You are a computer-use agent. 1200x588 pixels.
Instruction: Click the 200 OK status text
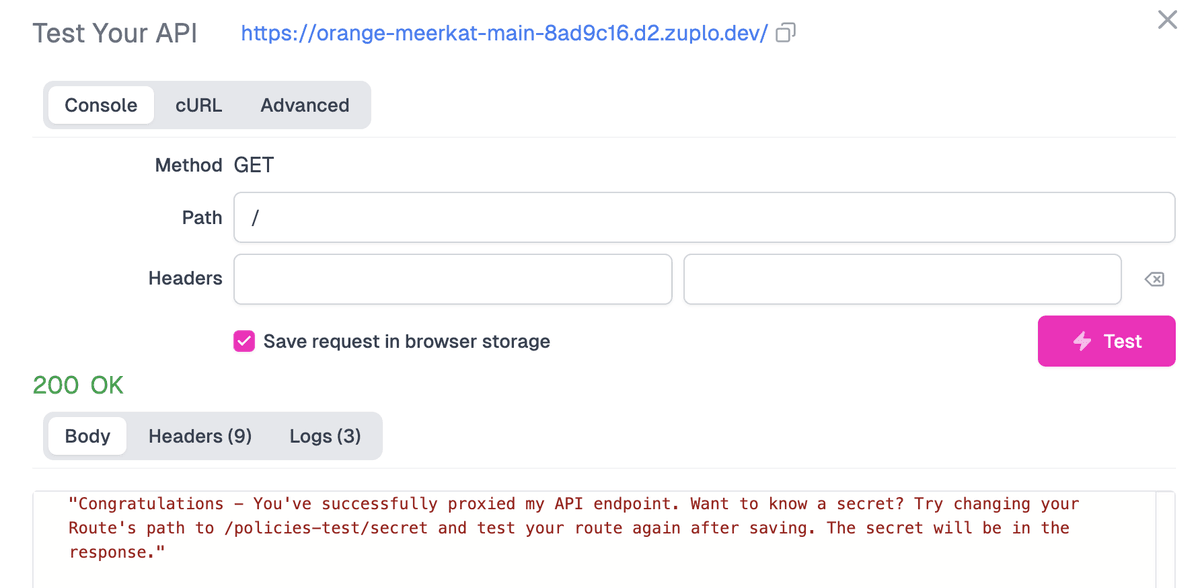(78, 385)
